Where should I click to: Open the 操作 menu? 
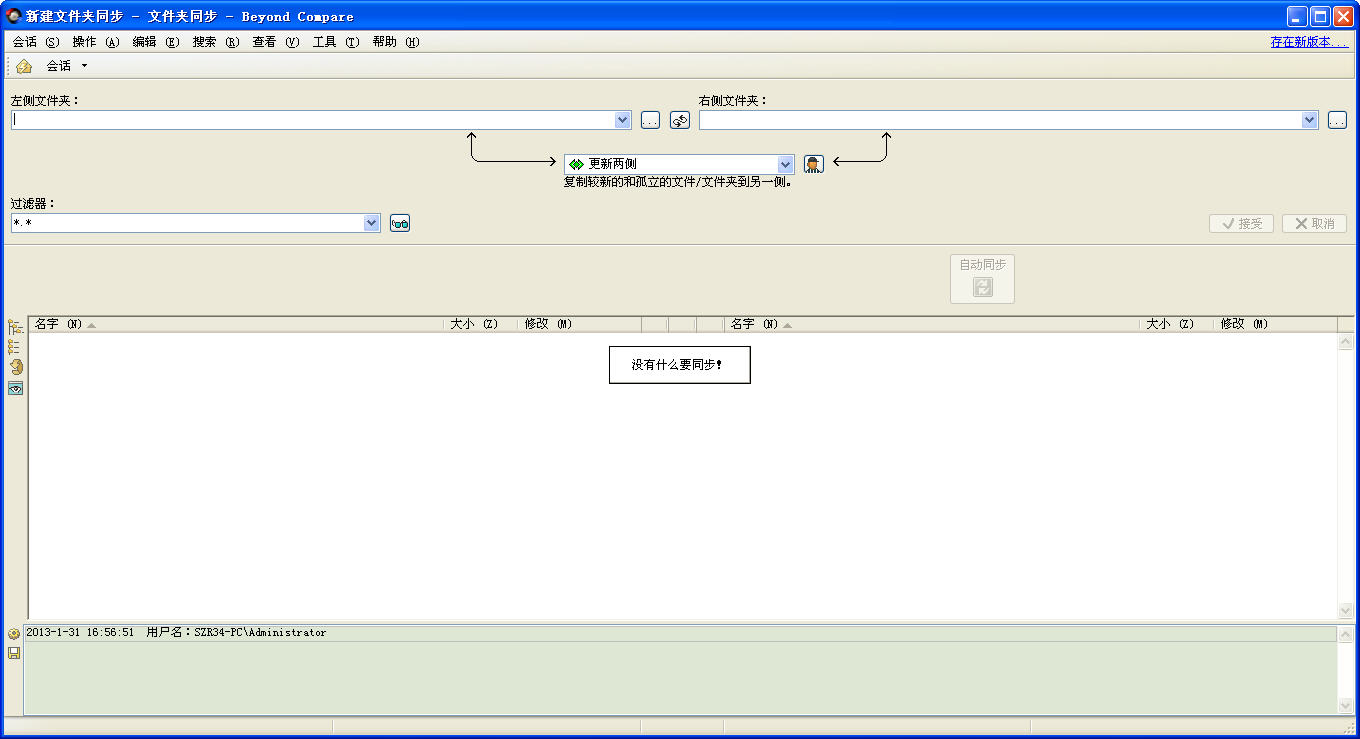(95, 42)
